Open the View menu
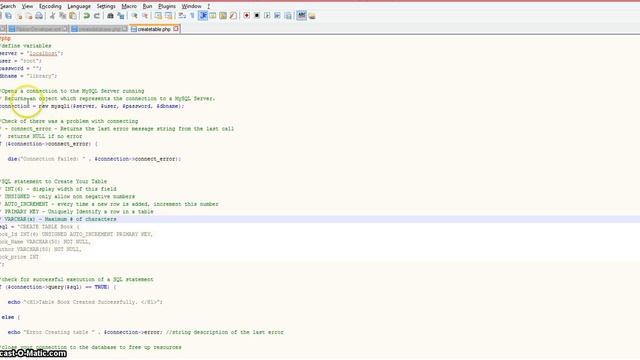 (x=27, y=7)
